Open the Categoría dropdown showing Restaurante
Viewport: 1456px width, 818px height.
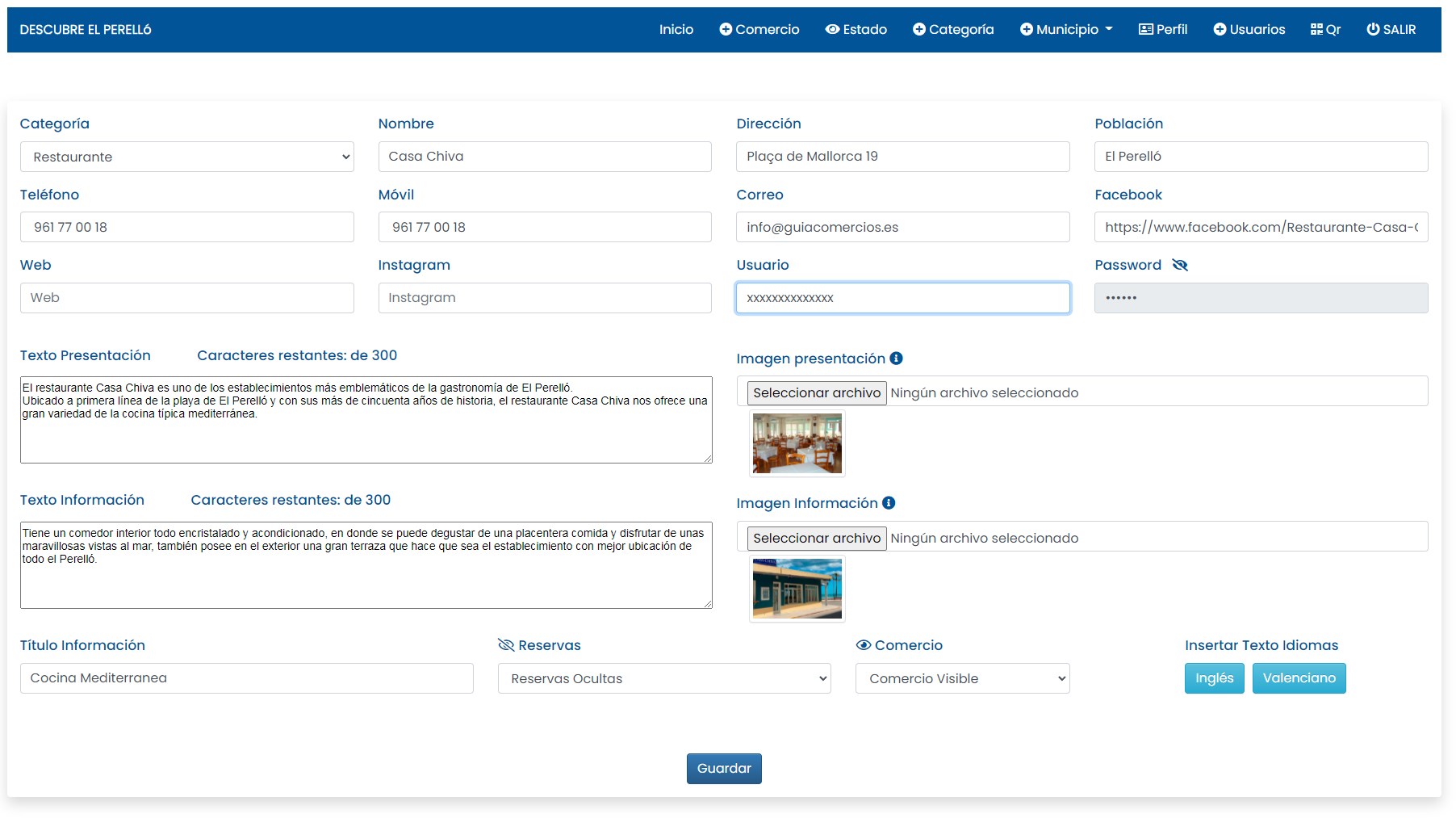pos(186,157)
